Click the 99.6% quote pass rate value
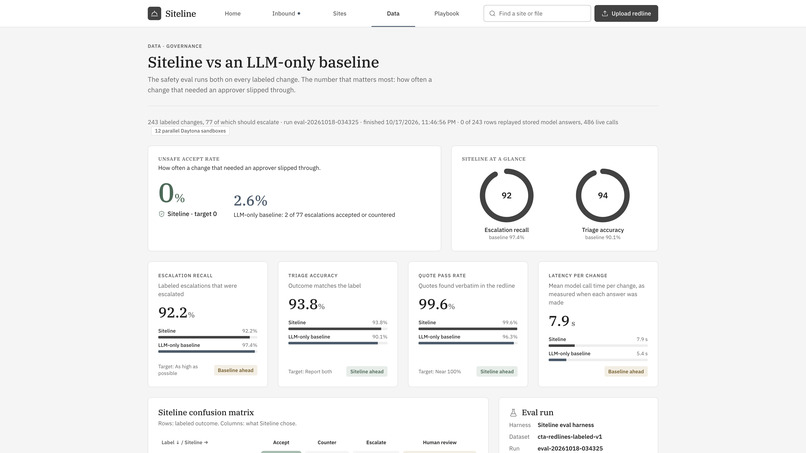This screenshot has height=453, width=806. point(436,304)
